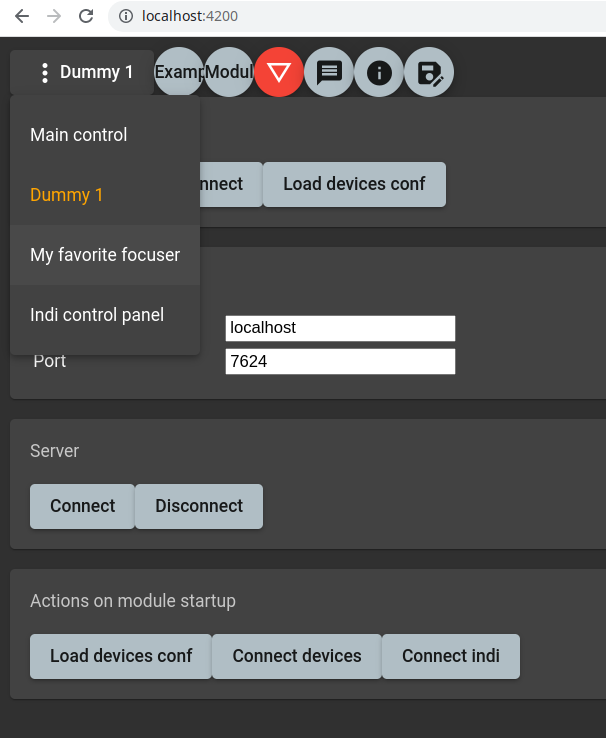The image size is (606, 738).
Task: Click the three-dot menu icon
Action: click(x=44, y=72)
